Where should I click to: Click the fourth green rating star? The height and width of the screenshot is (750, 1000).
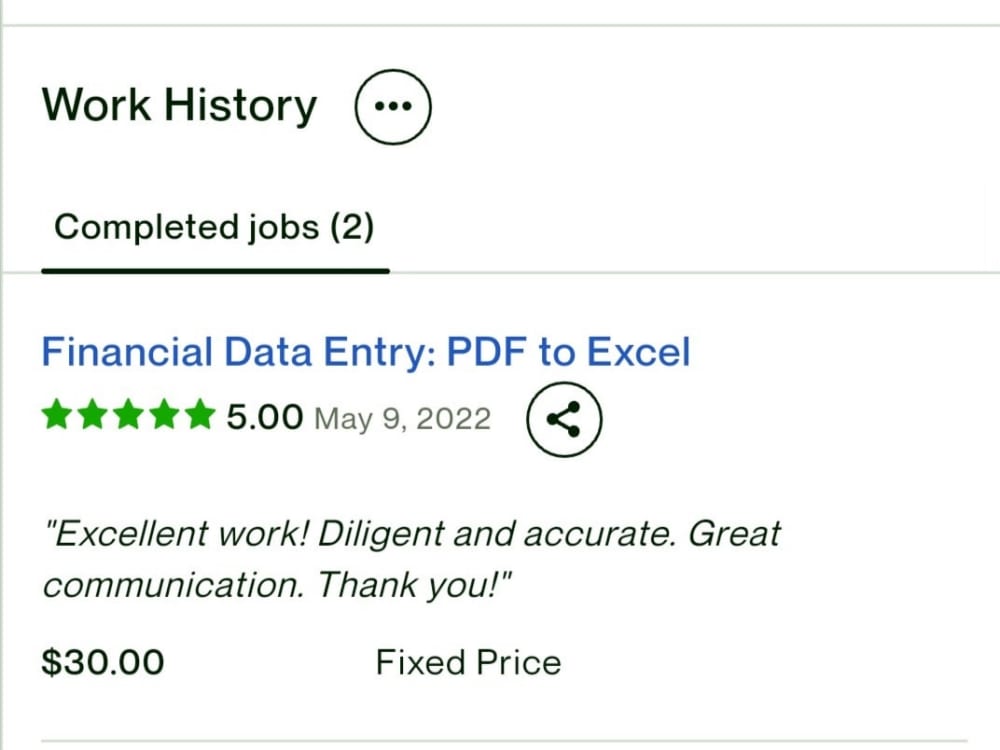pos(165,415)
